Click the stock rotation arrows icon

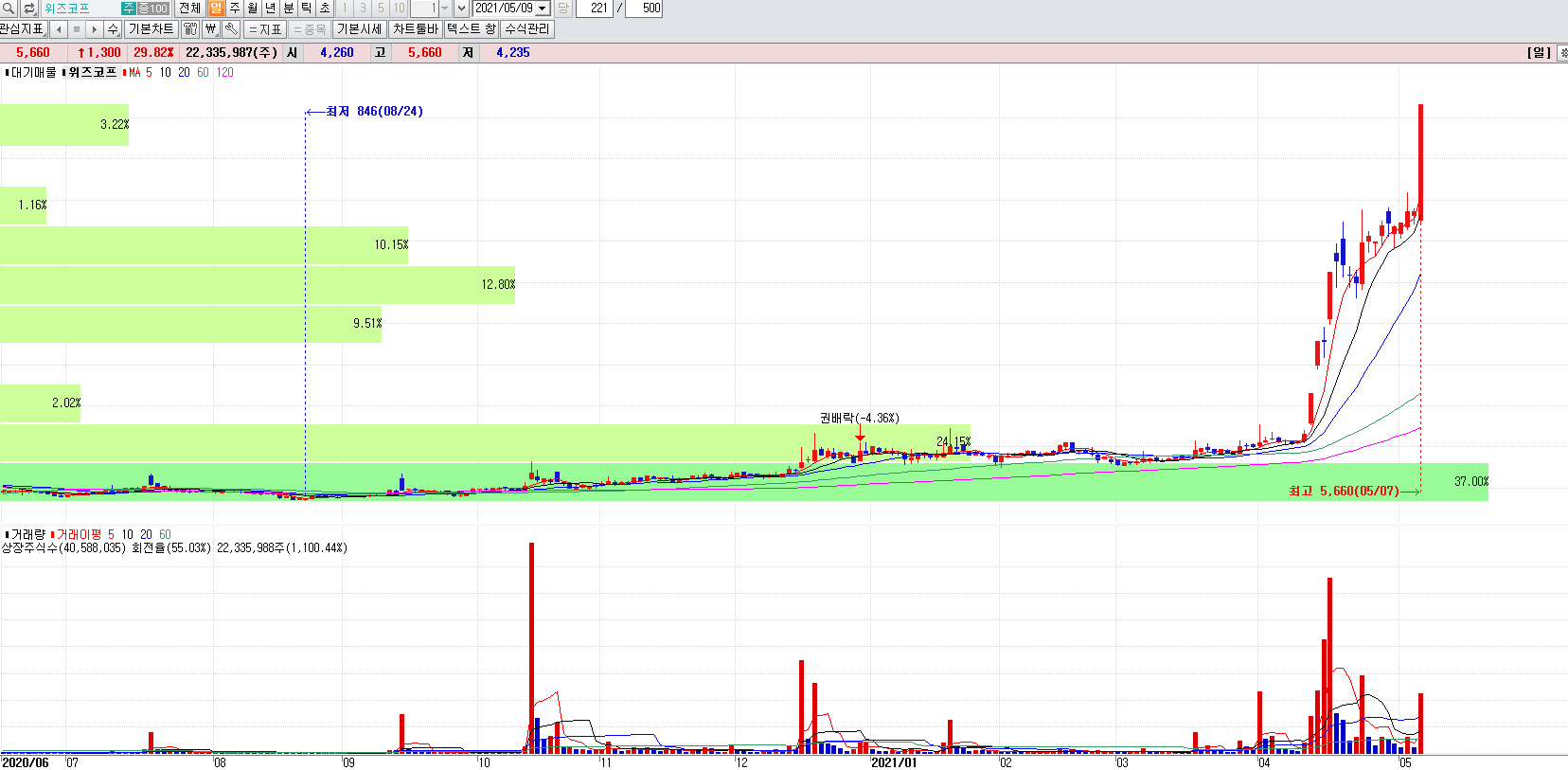[29, 9]
